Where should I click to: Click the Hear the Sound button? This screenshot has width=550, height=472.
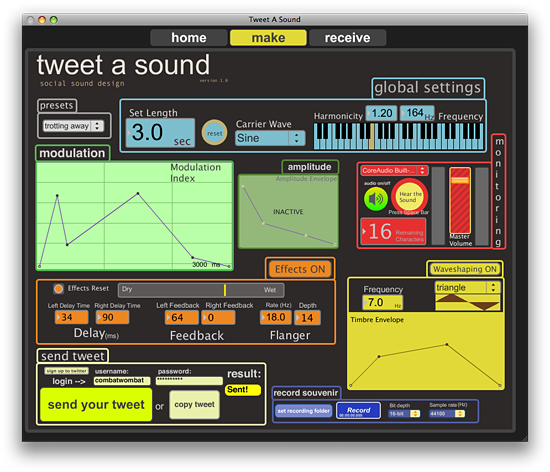coord(409,197)
